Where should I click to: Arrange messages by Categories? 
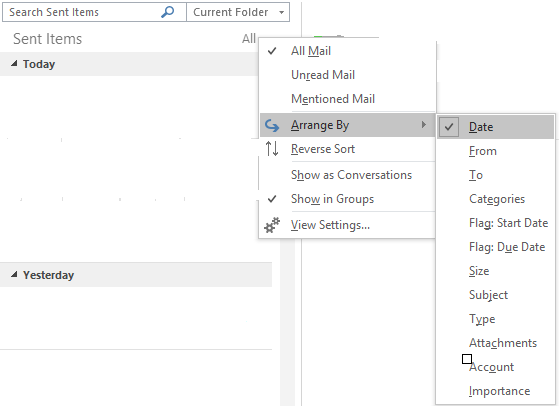pos(496,199)
